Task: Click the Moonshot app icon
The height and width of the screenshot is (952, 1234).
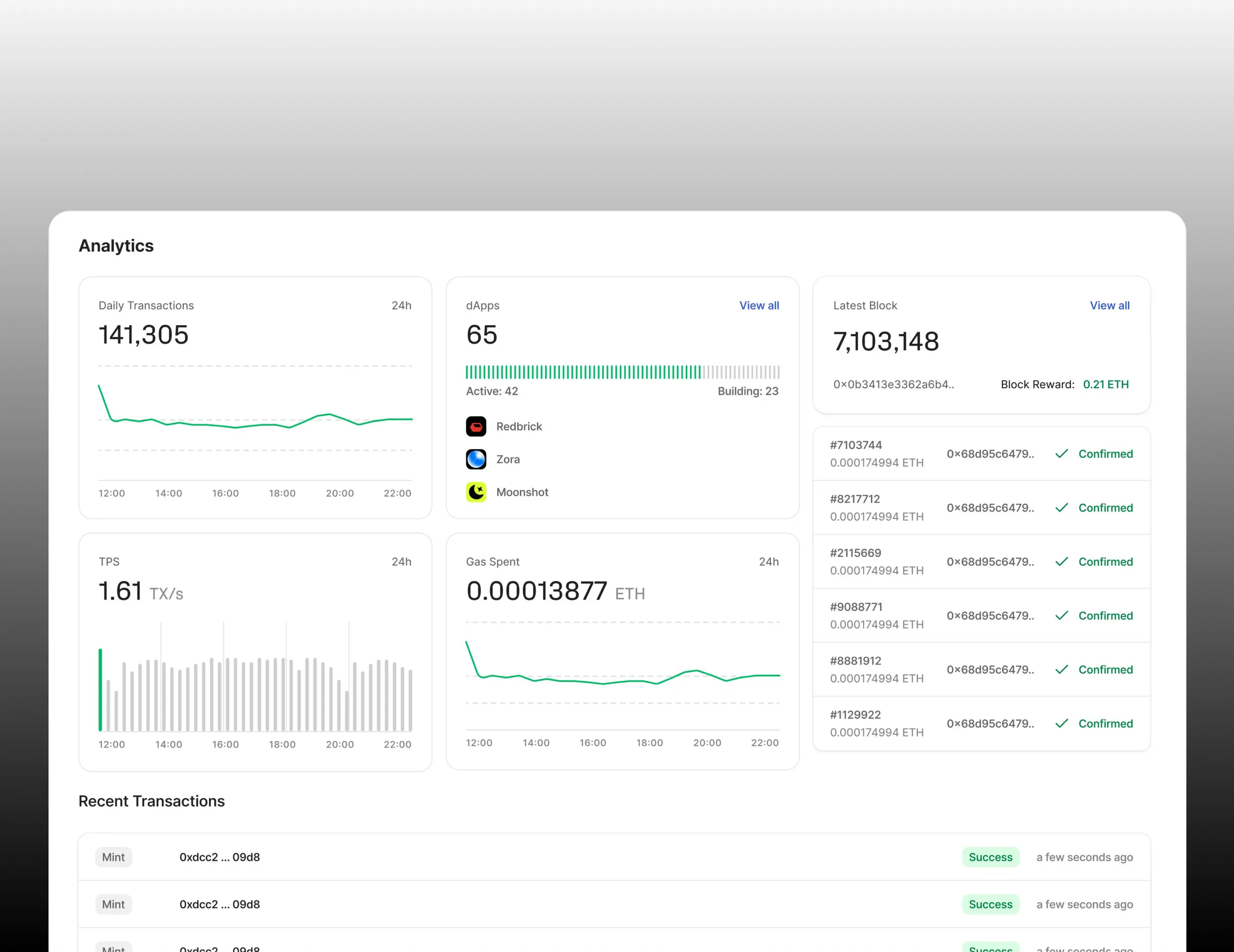Action: click(x=476, y=492)
